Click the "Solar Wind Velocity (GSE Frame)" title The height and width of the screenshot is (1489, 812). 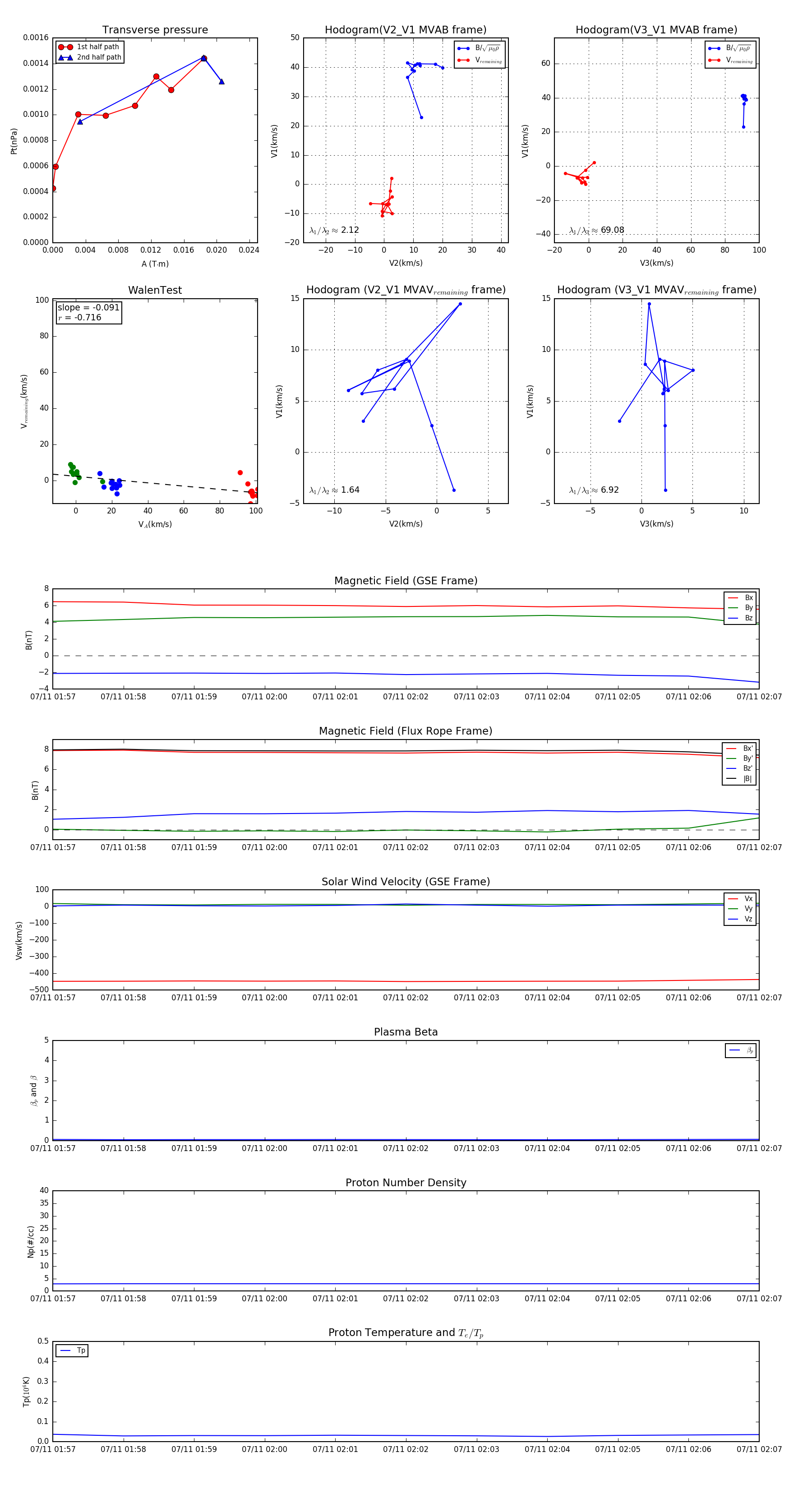tap(406, 882)
